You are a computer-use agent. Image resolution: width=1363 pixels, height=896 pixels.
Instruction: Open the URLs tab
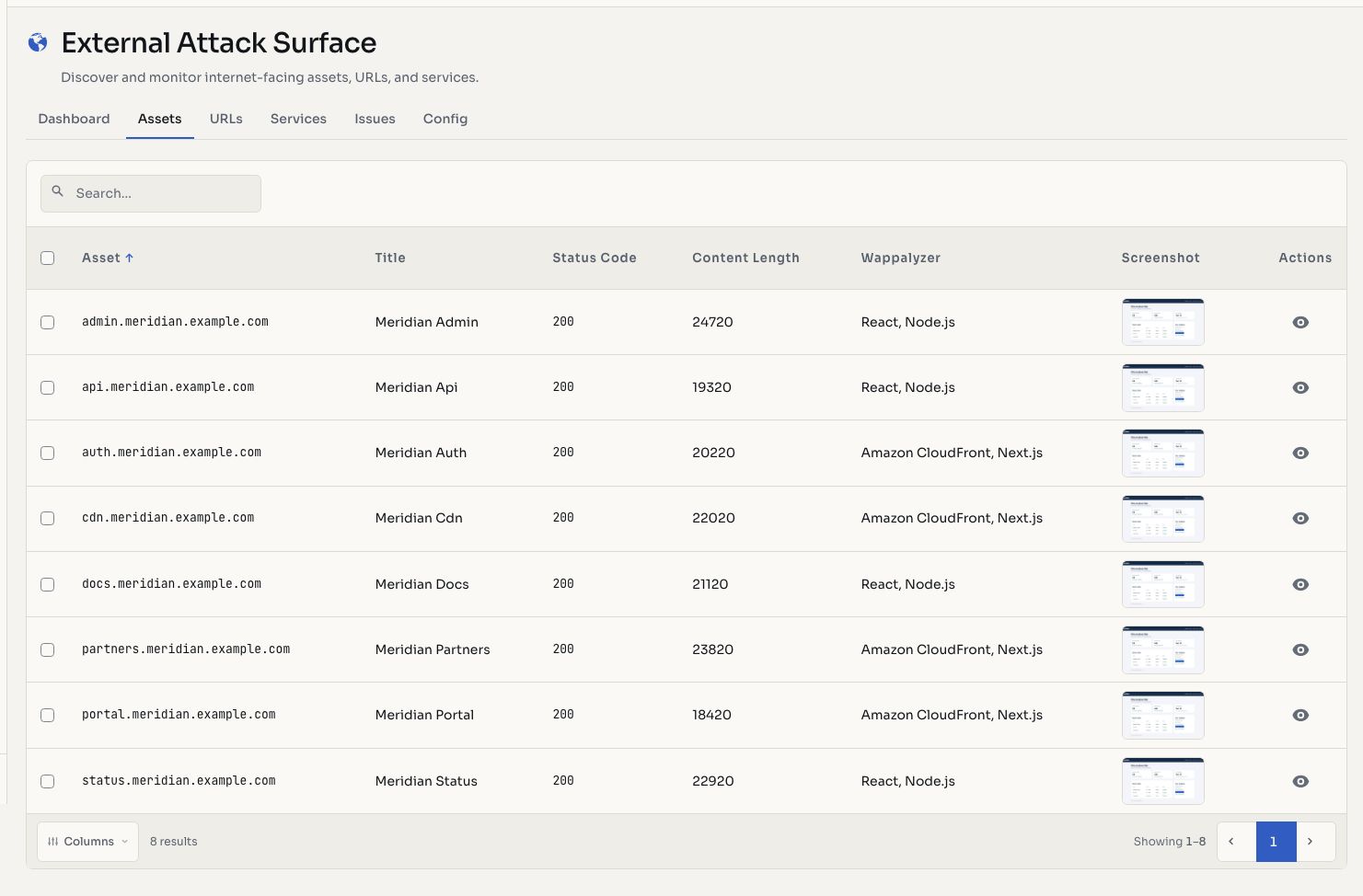[x=226, y=119]
